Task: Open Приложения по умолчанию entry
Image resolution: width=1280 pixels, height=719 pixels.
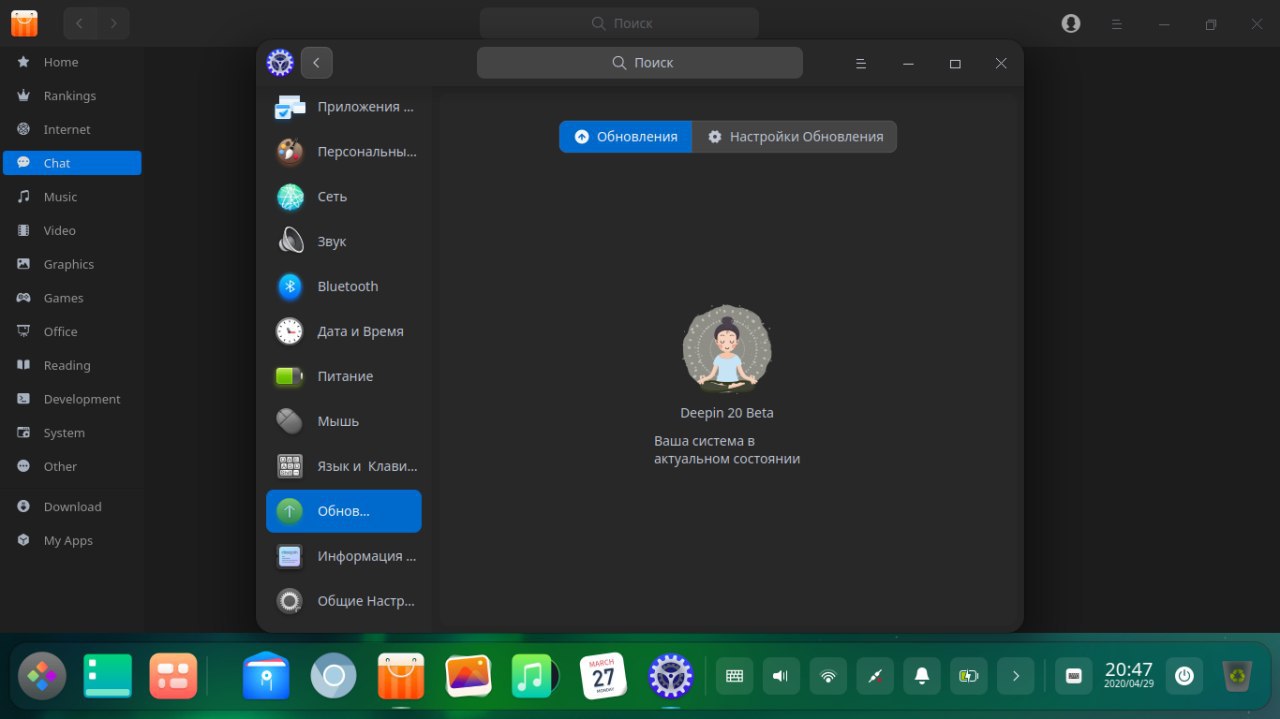Action: [x=343, y=107]
